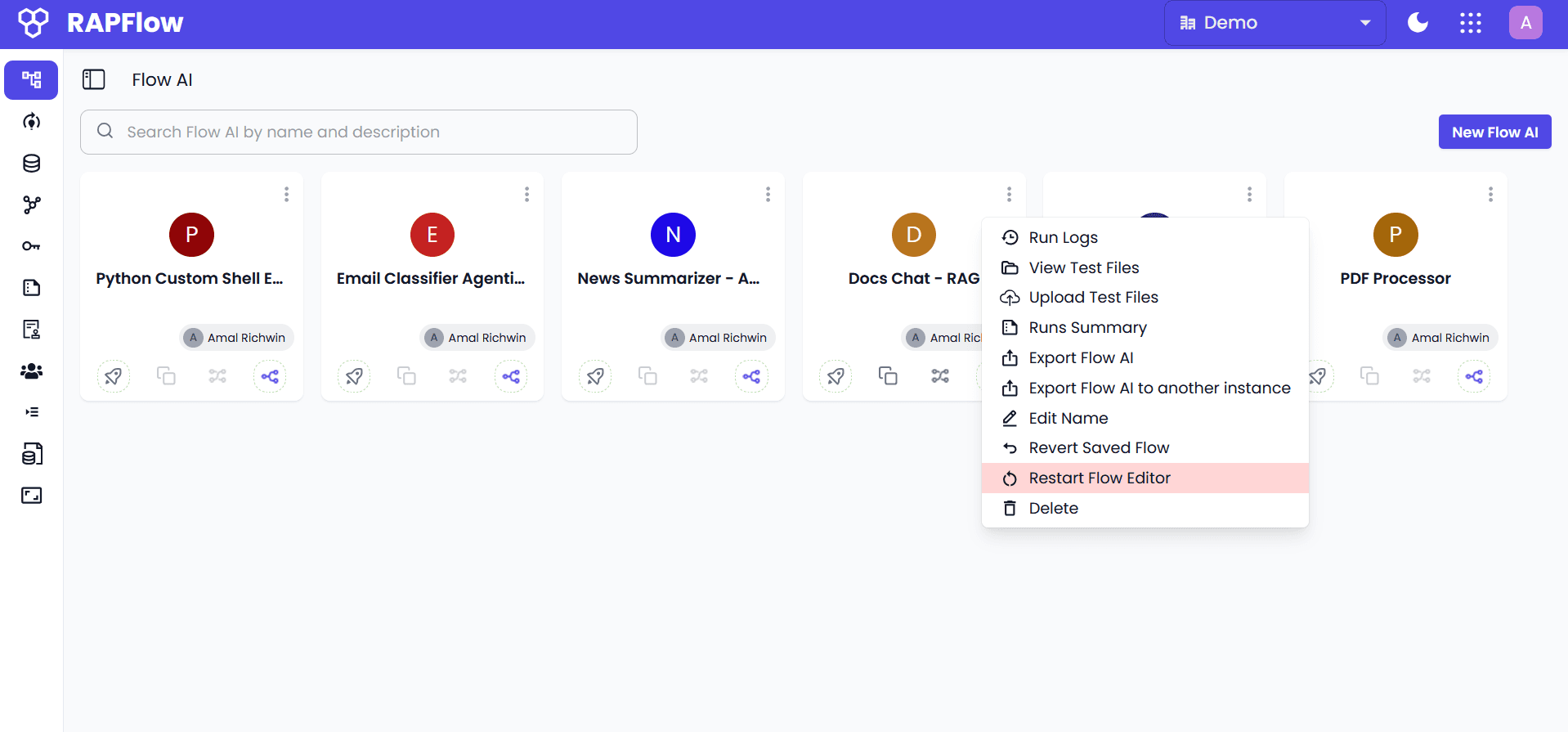Click copy icon on Email Classifier card
Screen dimensions: 1568x732
pyautogui.click(x=406, y=375)
